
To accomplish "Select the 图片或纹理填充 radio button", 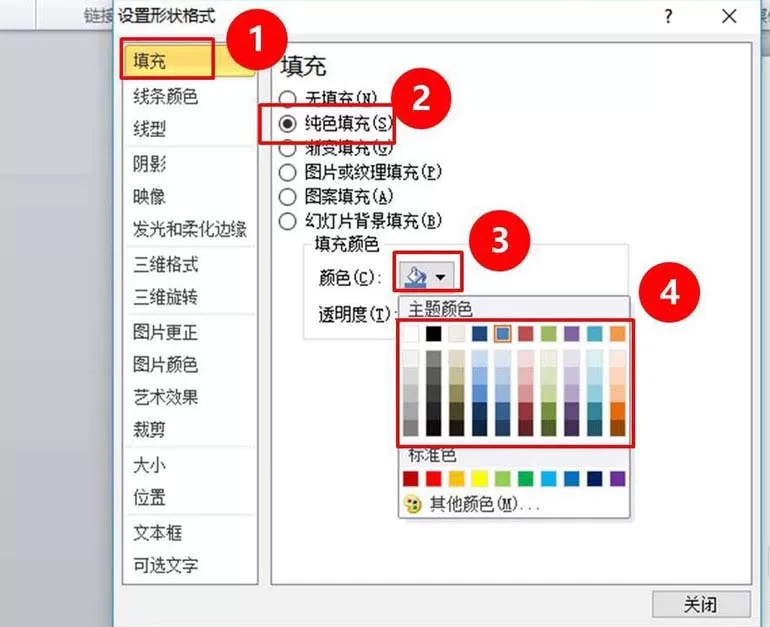I will tap(287, 172).
